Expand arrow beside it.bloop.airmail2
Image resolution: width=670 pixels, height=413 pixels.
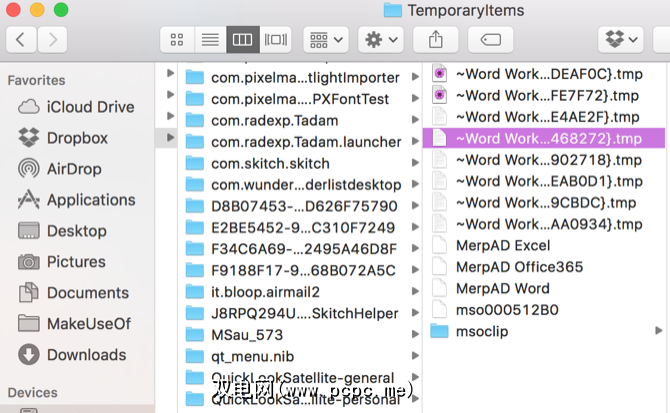(415, 291)
